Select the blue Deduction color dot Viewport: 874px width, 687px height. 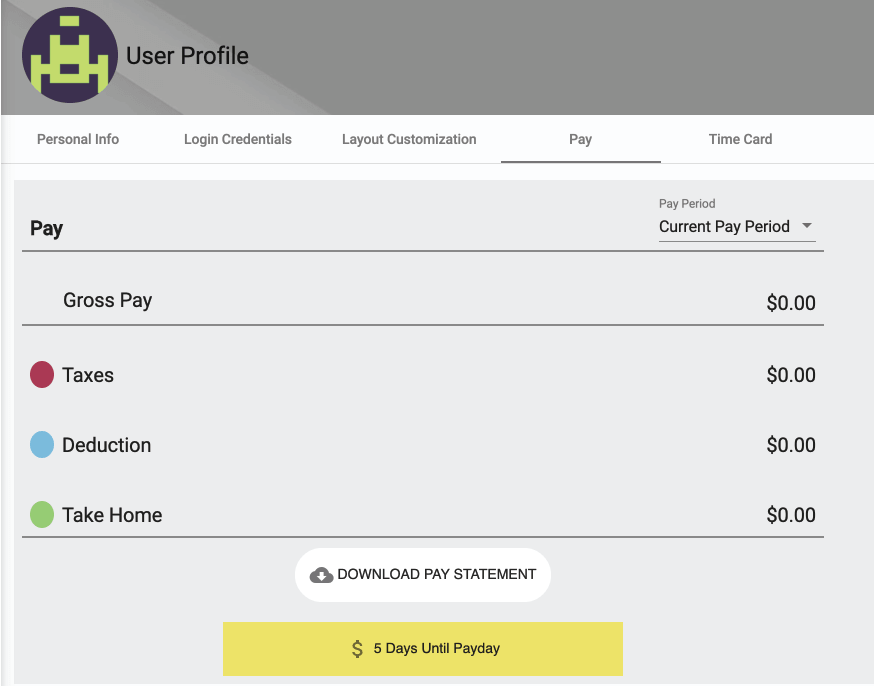(42, 445)
